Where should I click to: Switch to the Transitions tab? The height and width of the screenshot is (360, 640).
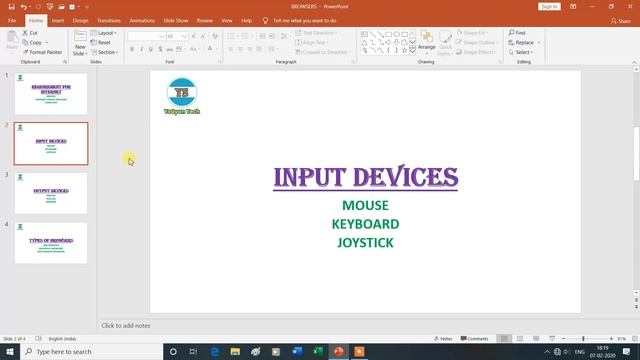(109, 21)
